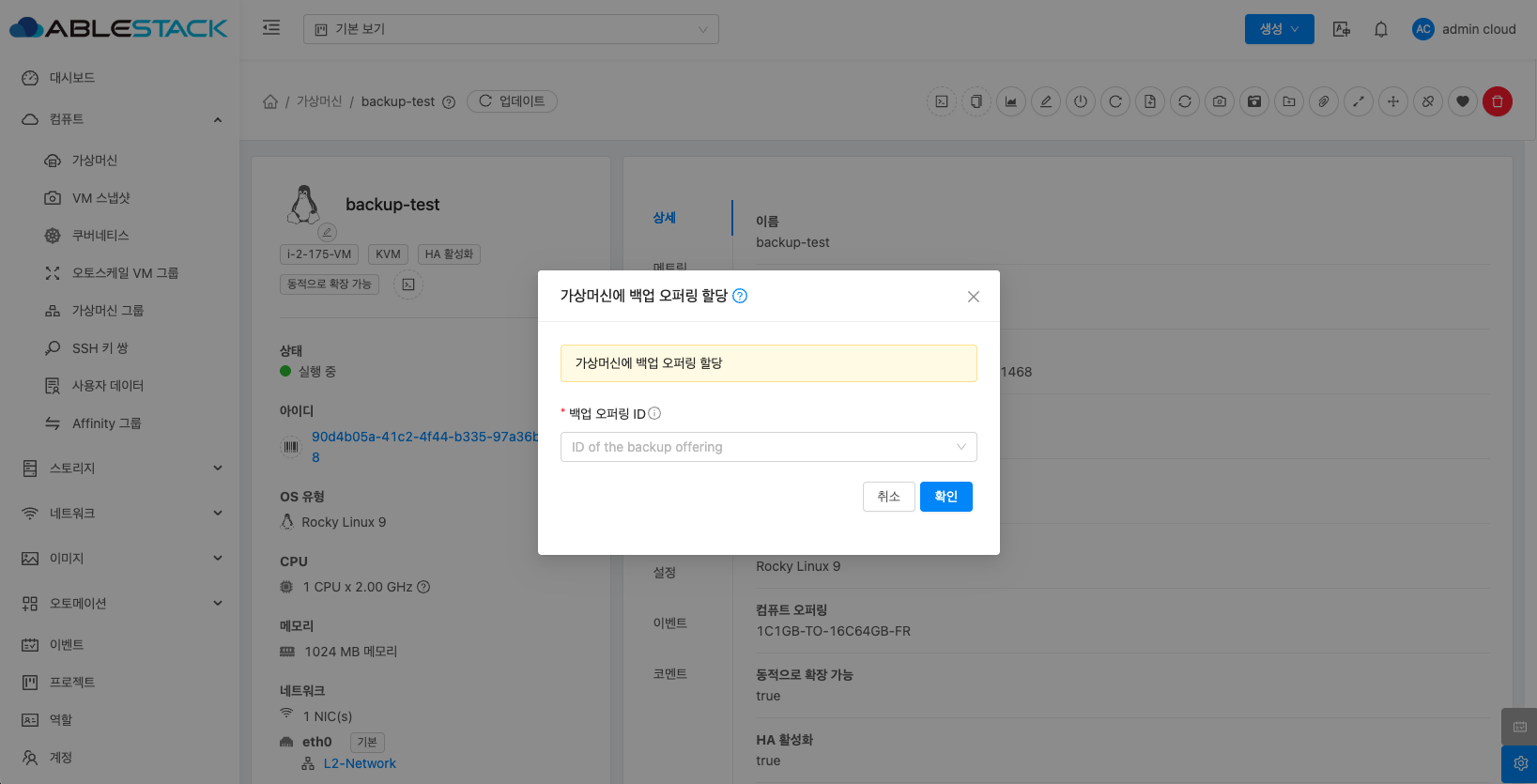Screen dimensions: 1537x784
Task: Open the 기본 보기 view selector dropdown
Action: pos(511,29)
